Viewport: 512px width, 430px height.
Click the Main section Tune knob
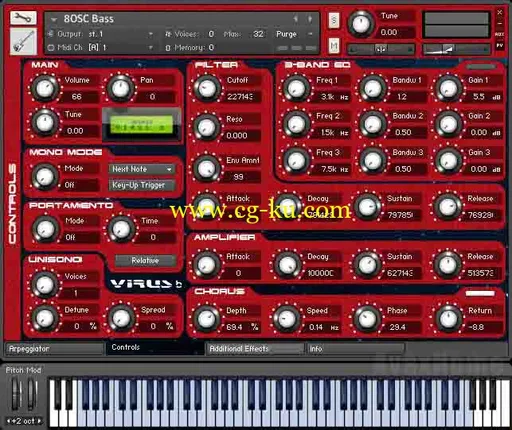point(45,123)
